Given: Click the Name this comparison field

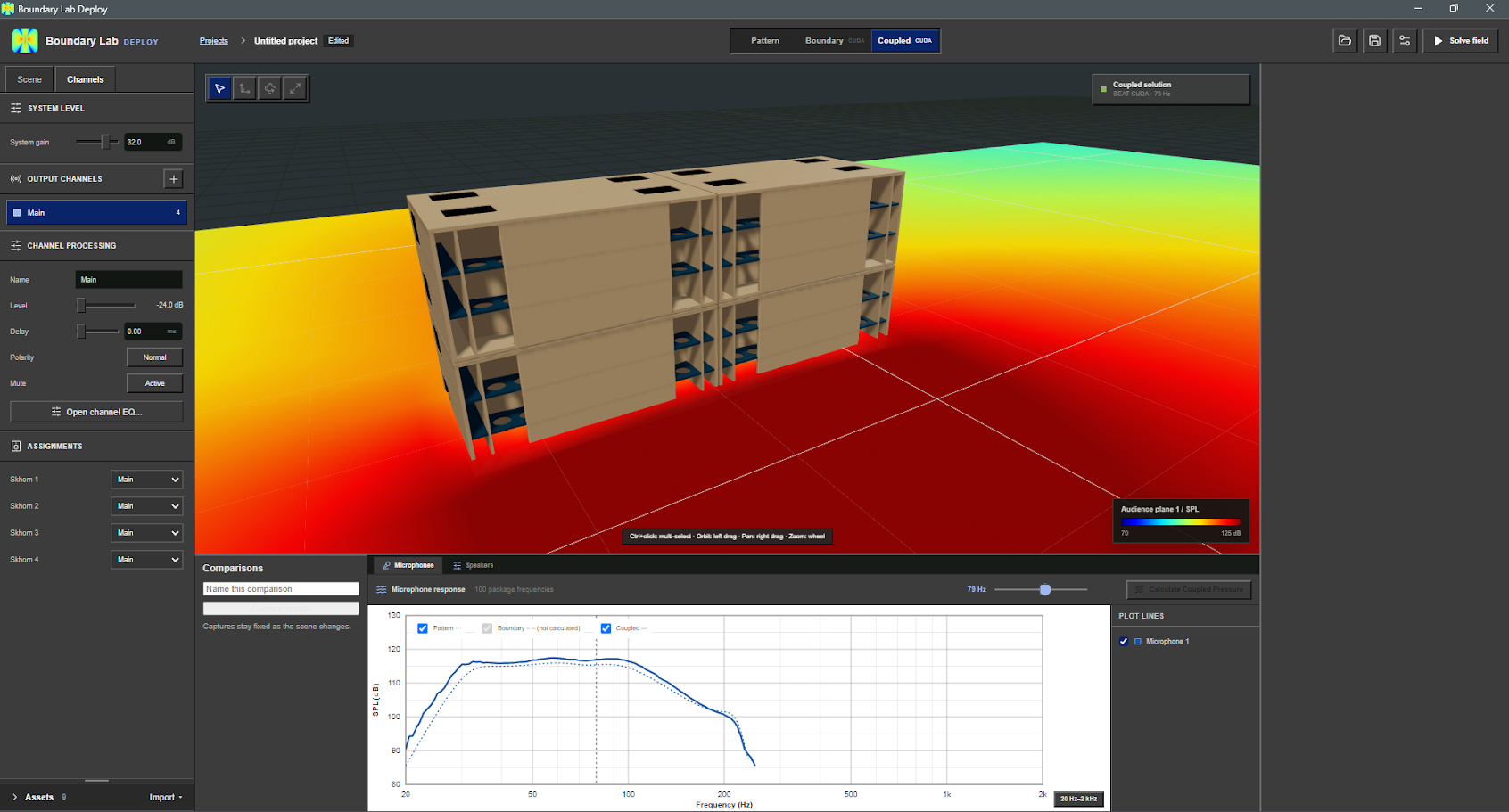Looking at the screenshot, I should [281, 589].
